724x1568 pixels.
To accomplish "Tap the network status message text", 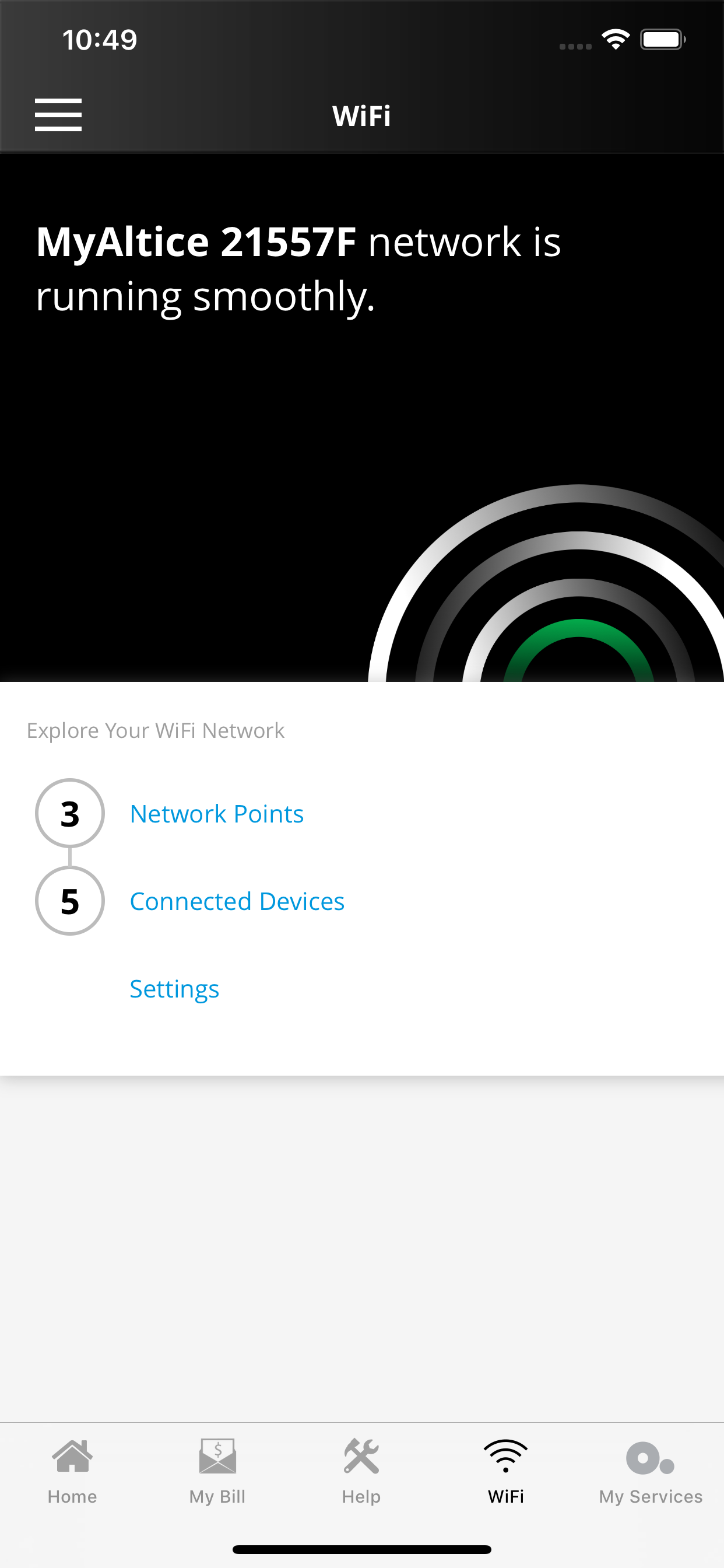I will tap(298, 268).
